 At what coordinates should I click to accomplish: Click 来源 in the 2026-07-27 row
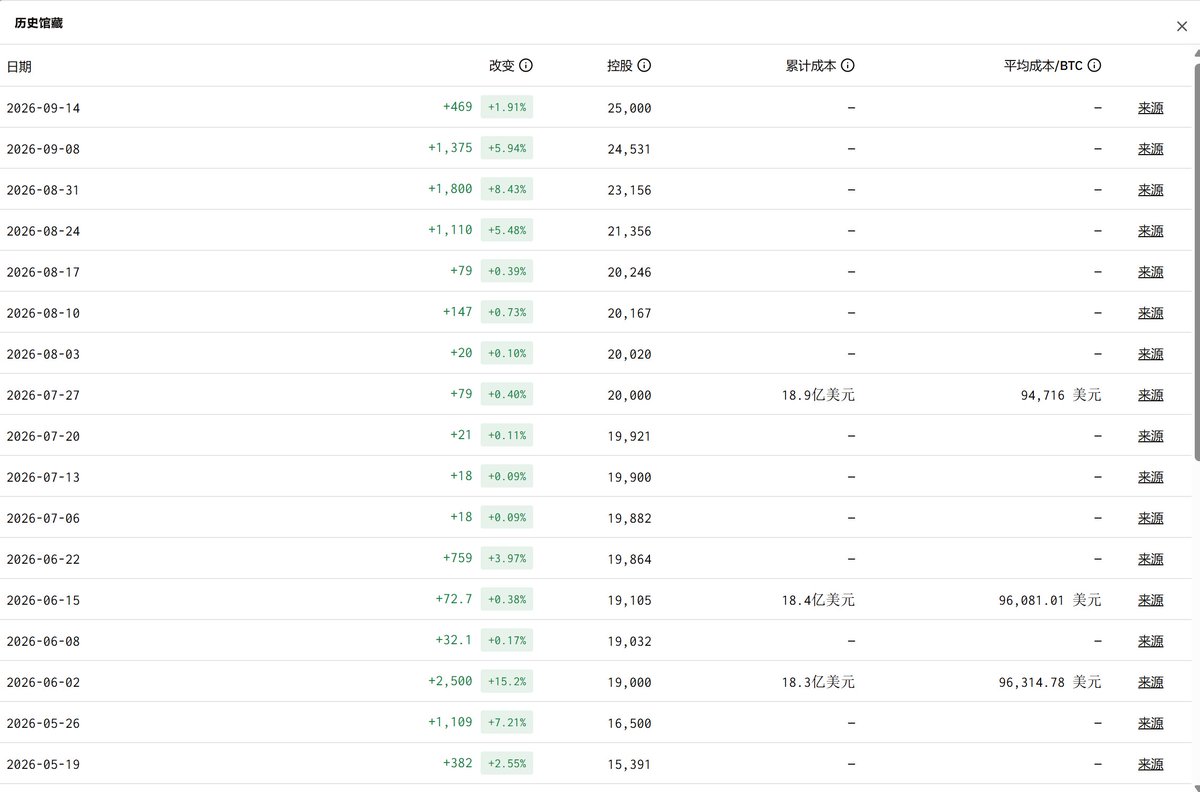coord(1151,395)
